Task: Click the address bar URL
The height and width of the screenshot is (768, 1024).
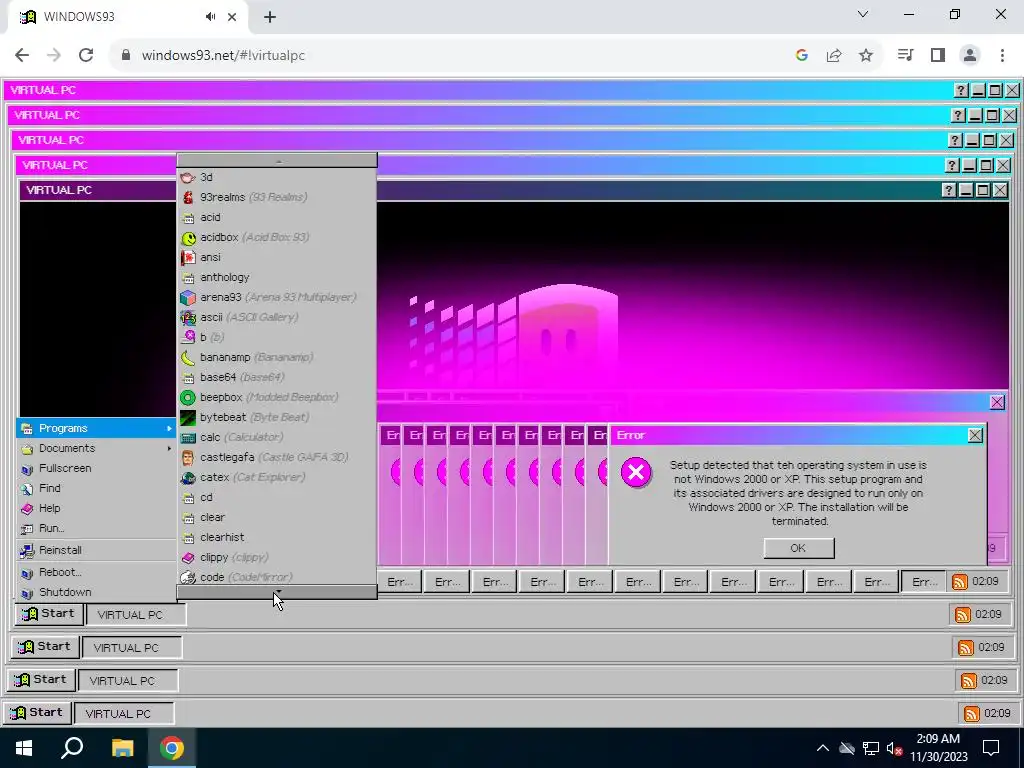Action: pyautogui.click(x=223, y=56)
